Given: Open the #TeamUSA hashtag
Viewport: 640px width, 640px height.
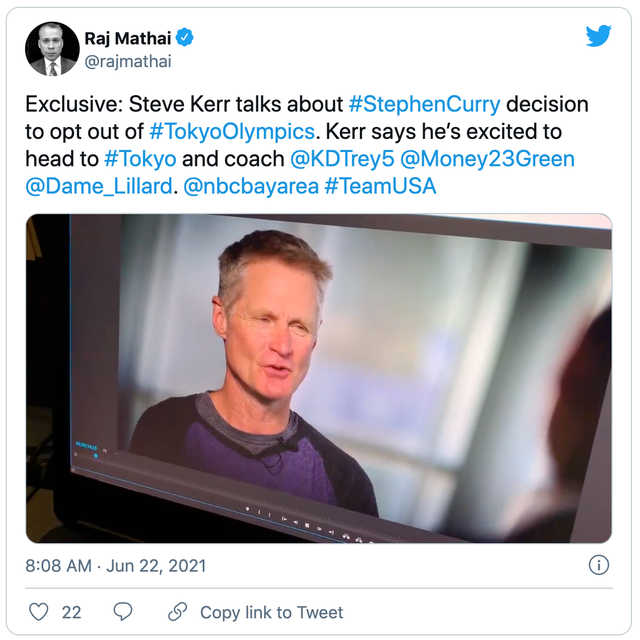Looking at the screenshot, I should tap(380, 186).
